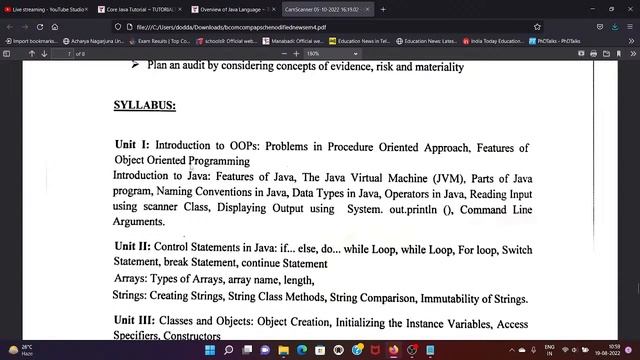Switch to Firefox on taskbar
640x360 pixels.
393,350
